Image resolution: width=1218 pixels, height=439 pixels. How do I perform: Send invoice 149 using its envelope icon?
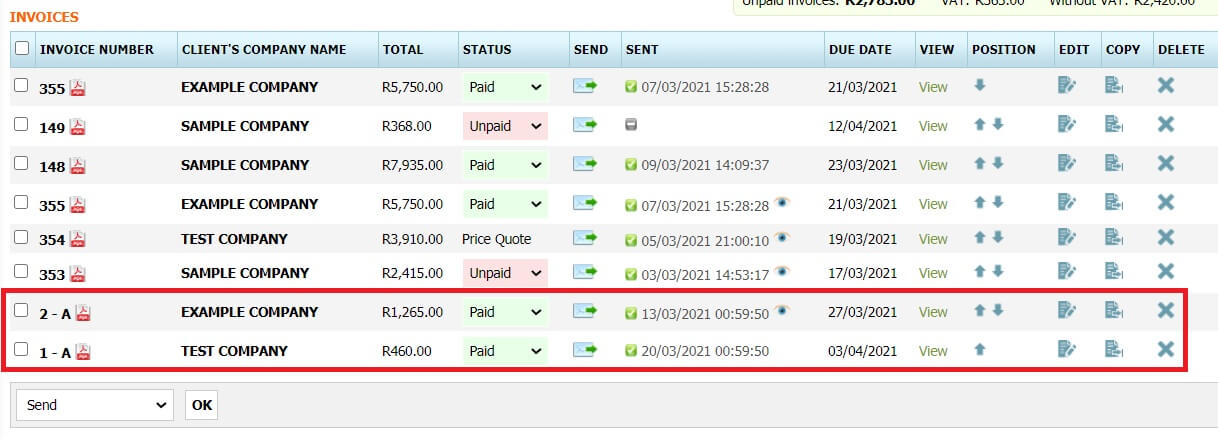(x=585, y=125)
